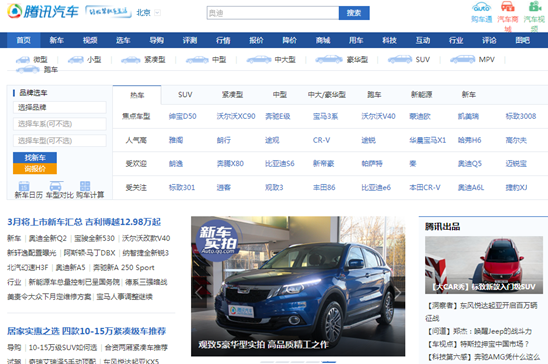Select the 紧凑型 car type icon
The image size is (548, 364).
point(130,60)
